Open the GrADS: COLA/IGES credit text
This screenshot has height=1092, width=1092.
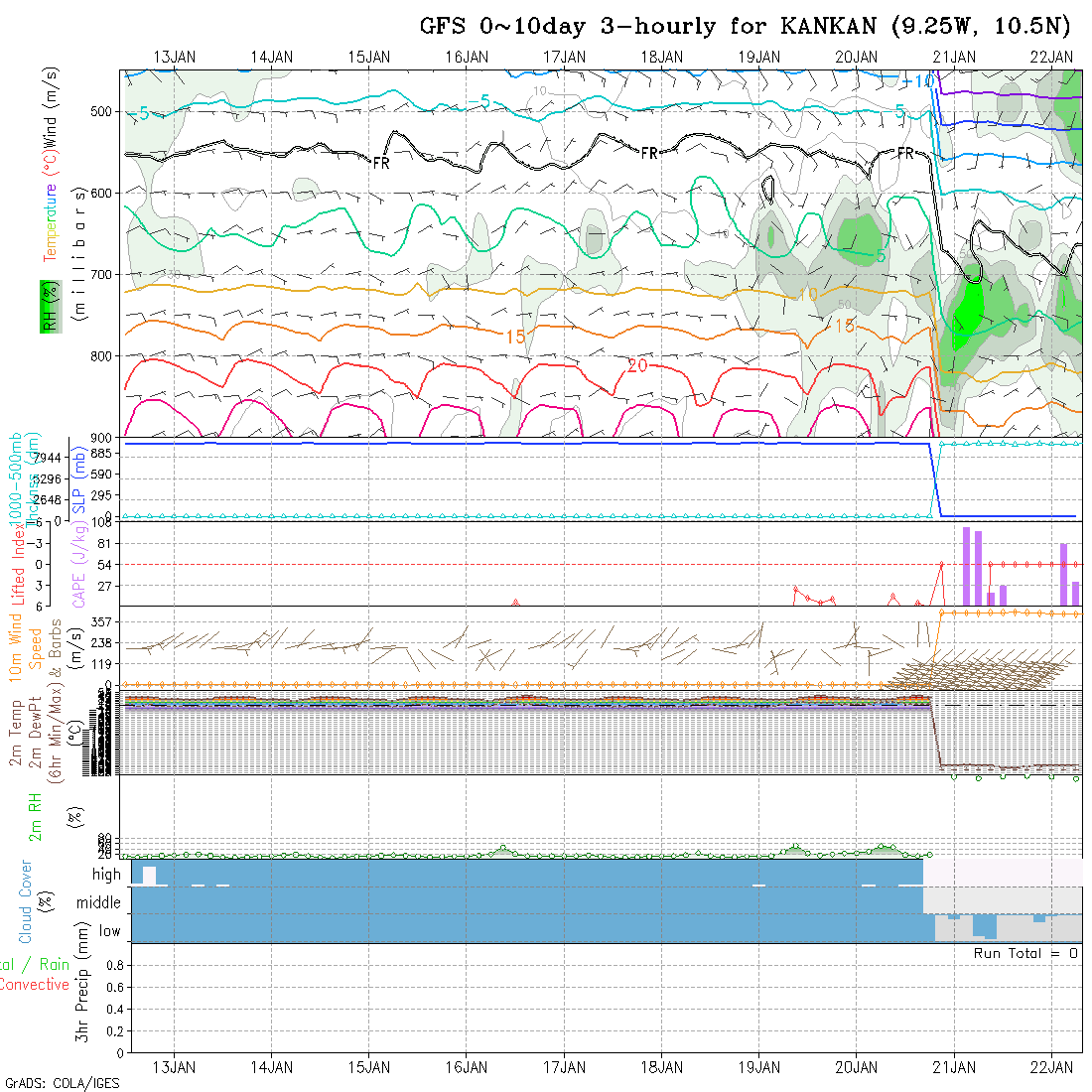pos(62,1083)
